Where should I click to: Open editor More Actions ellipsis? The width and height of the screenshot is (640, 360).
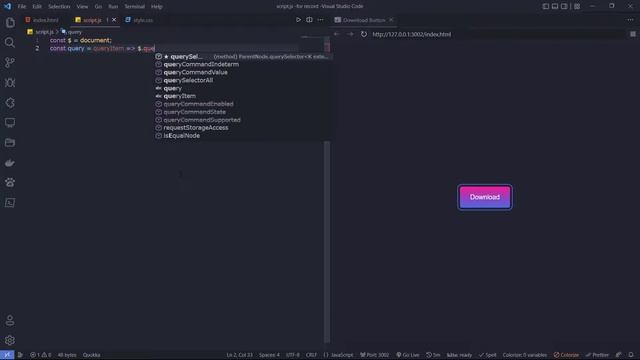(x=320, y=20)
